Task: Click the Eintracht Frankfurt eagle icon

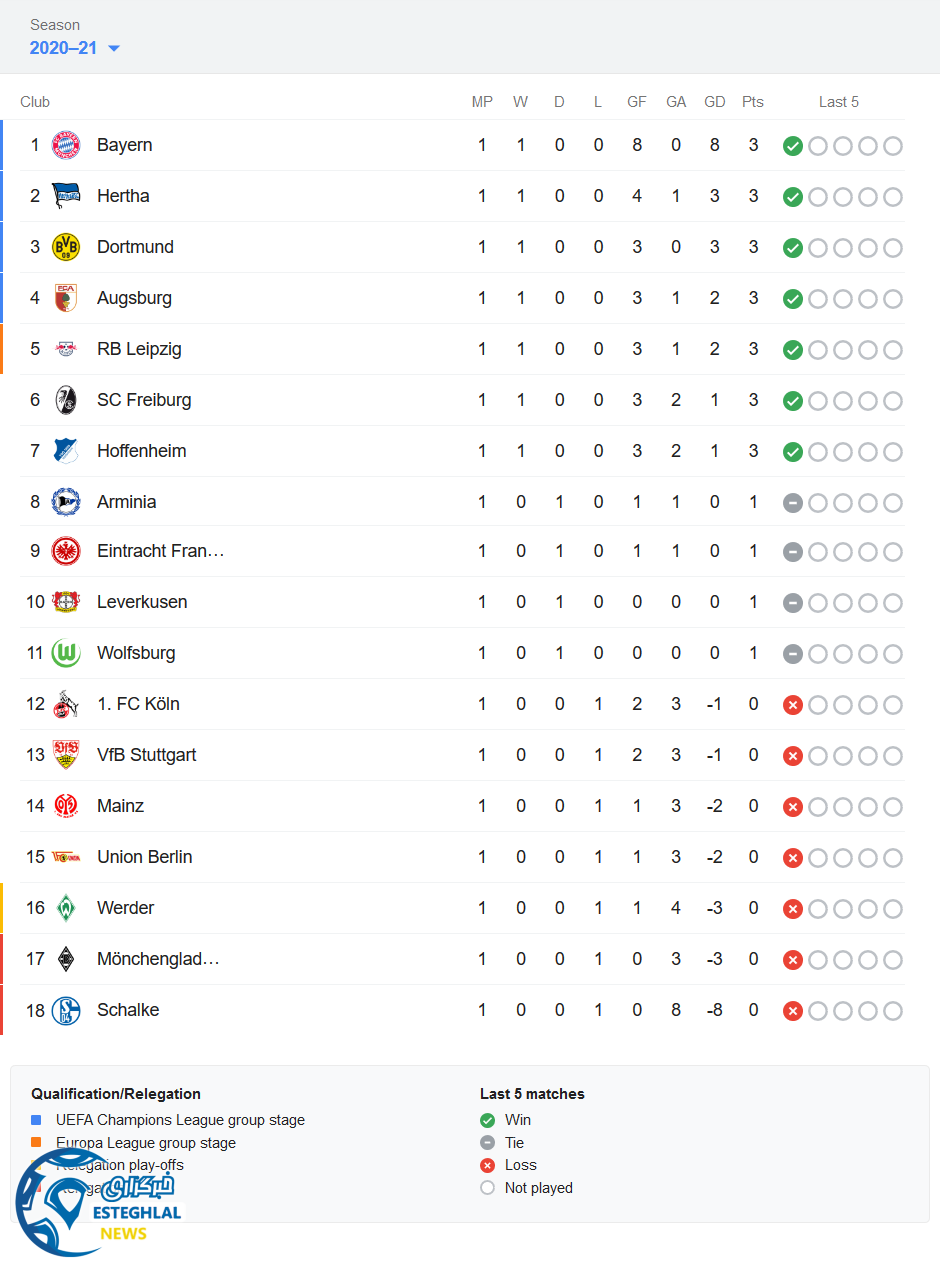Action: pos(66,551)
